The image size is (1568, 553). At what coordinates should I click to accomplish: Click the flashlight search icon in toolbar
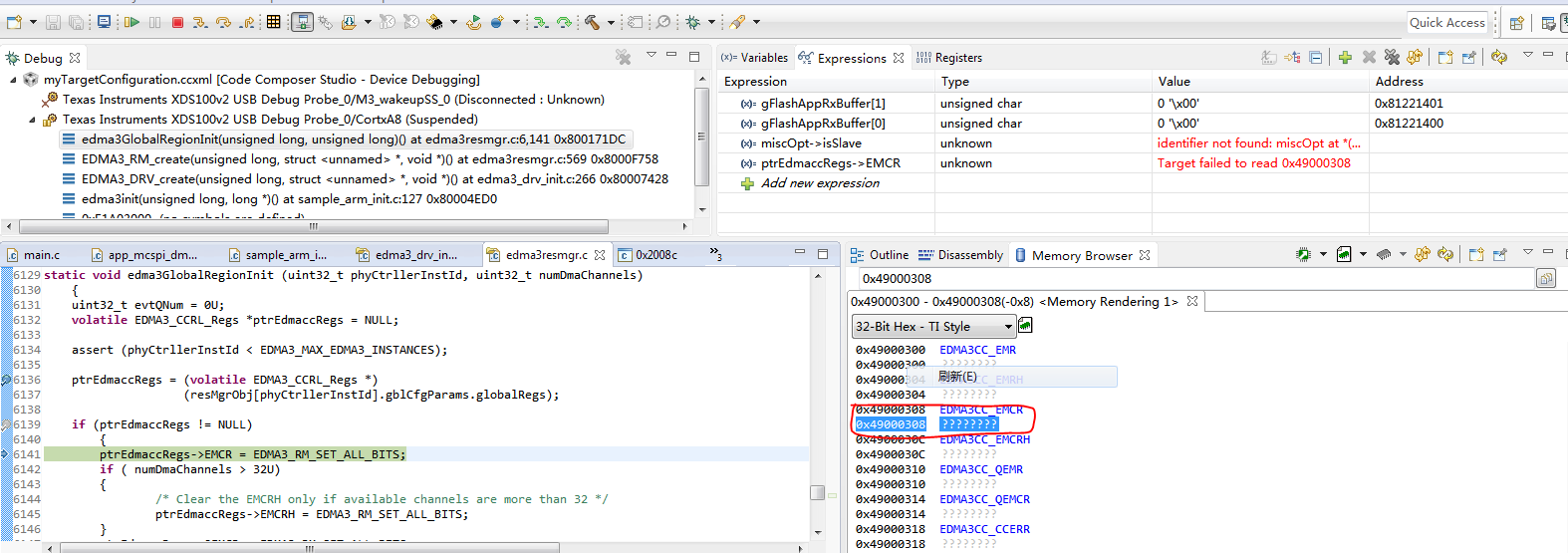click(736, 22)
